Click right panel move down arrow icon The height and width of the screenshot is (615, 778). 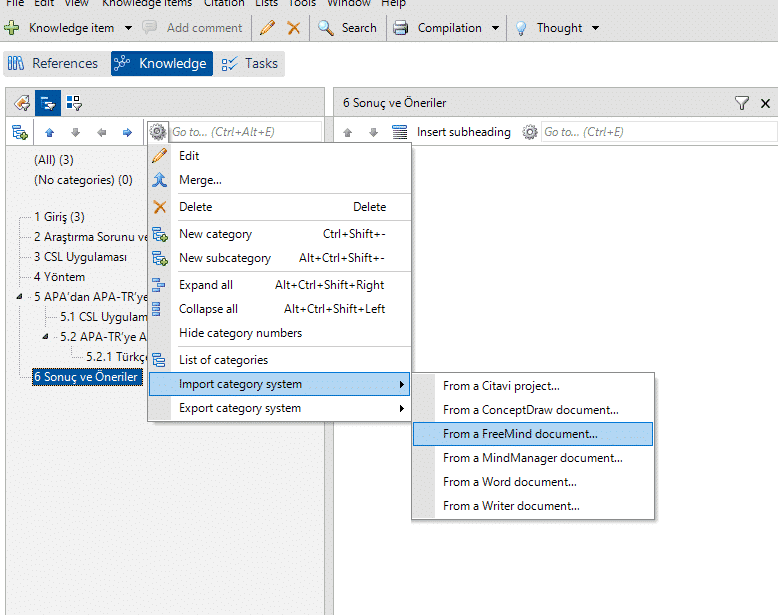pyautogui.click(x=374, y=132)
